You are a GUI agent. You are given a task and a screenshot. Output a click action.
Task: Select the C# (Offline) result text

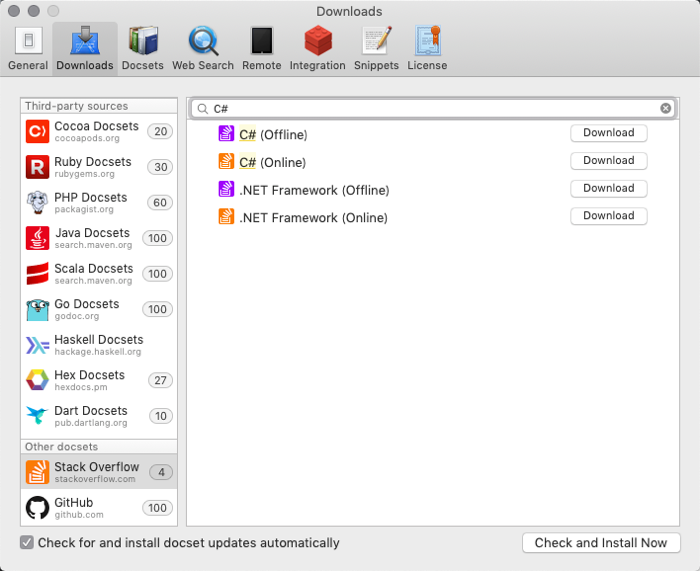273,134
